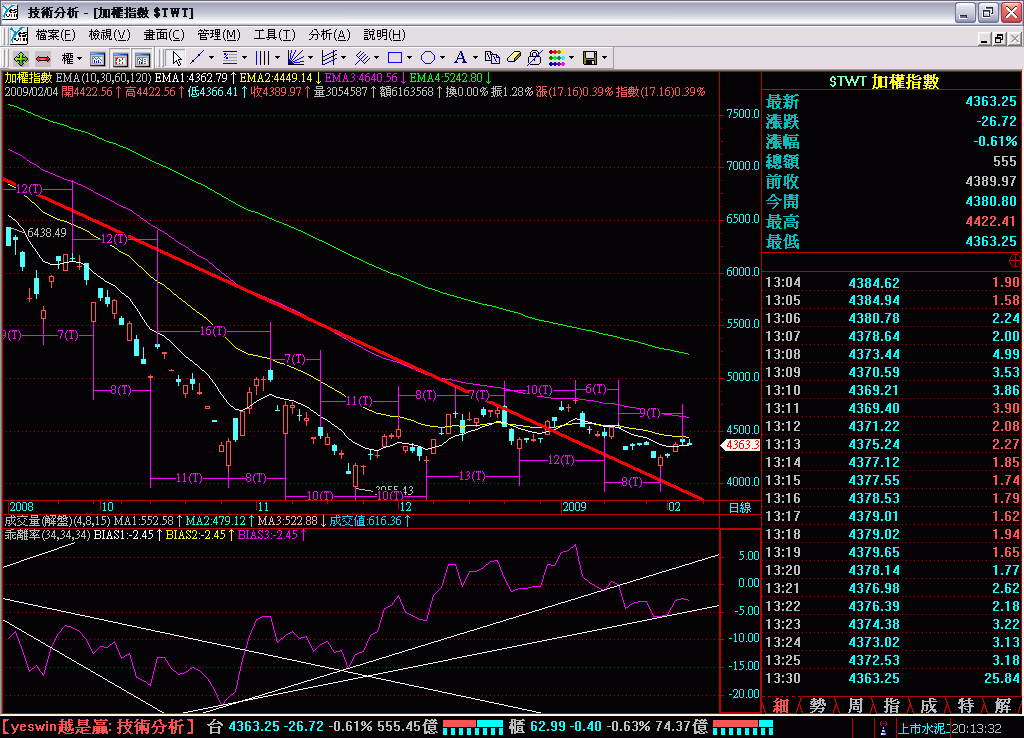Switch to the 細 tab
Image resolution: width=1024 pixels, height=738 pixels.
(x=780, y=705)
